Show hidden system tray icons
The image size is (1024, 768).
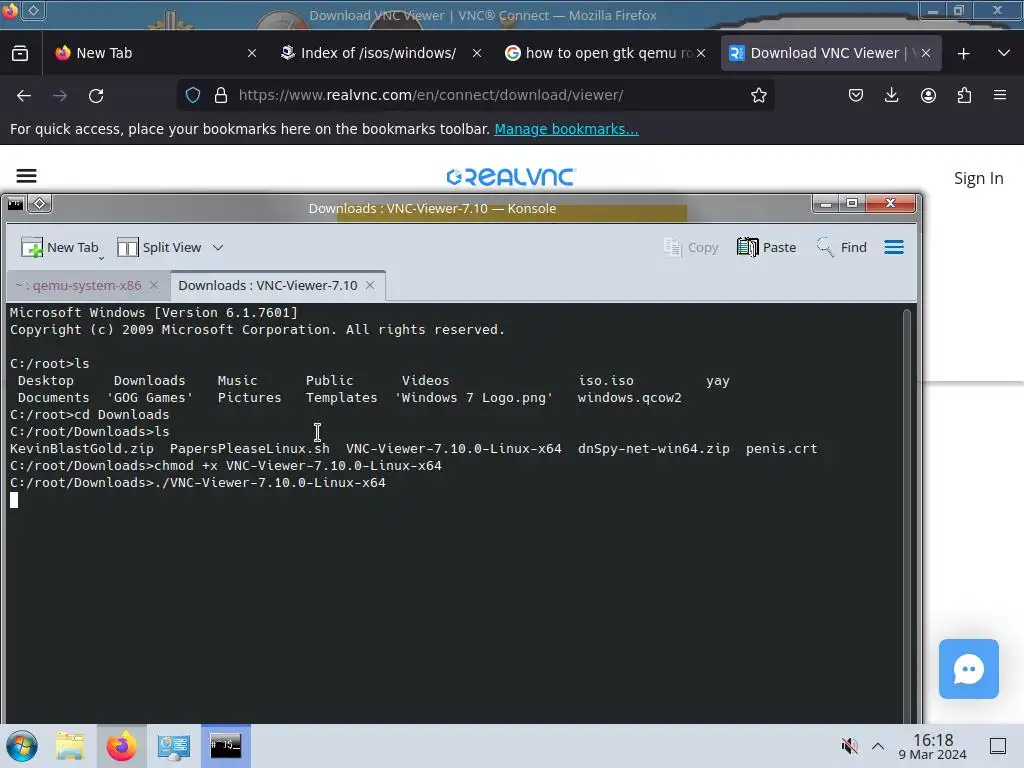tap(878, 746)
